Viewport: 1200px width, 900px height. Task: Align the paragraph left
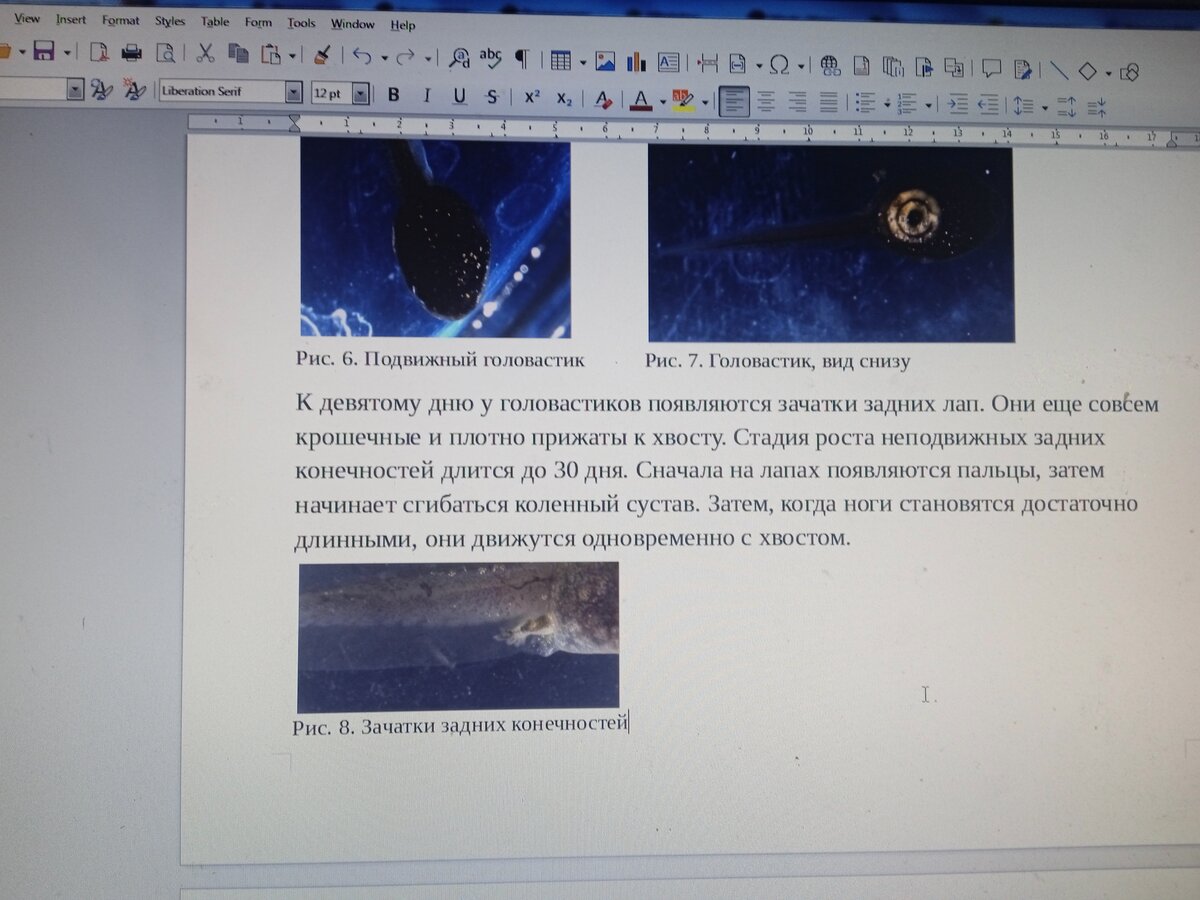[x=734, y=101]
